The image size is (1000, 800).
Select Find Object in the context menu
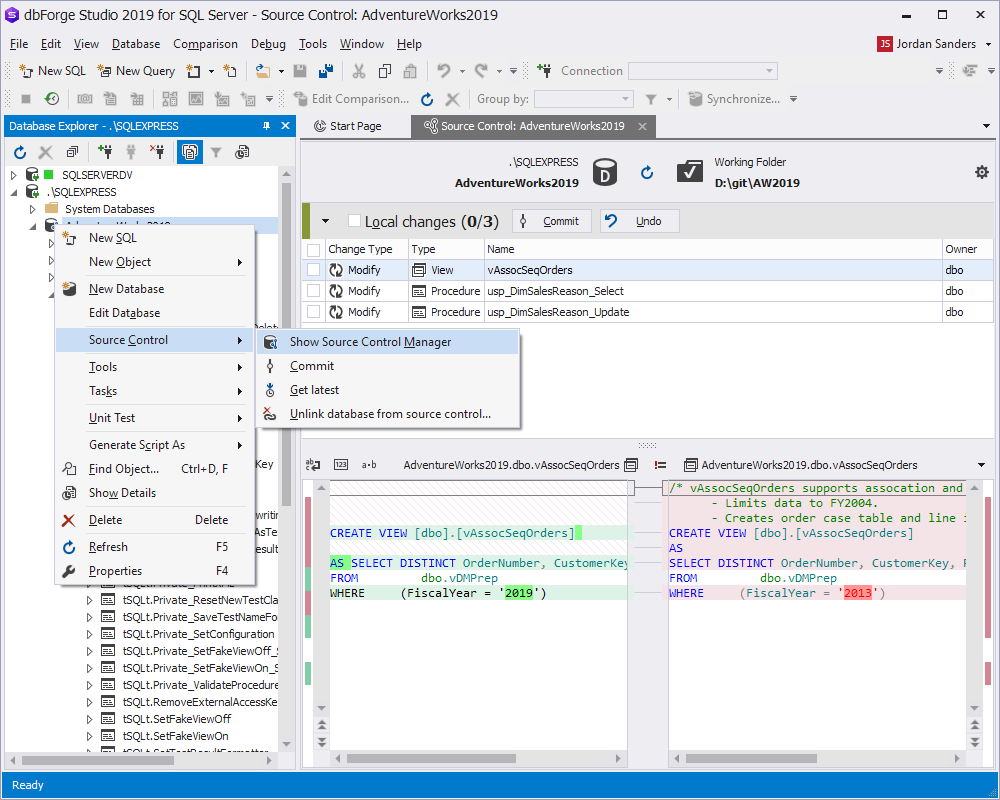point(155,469)
